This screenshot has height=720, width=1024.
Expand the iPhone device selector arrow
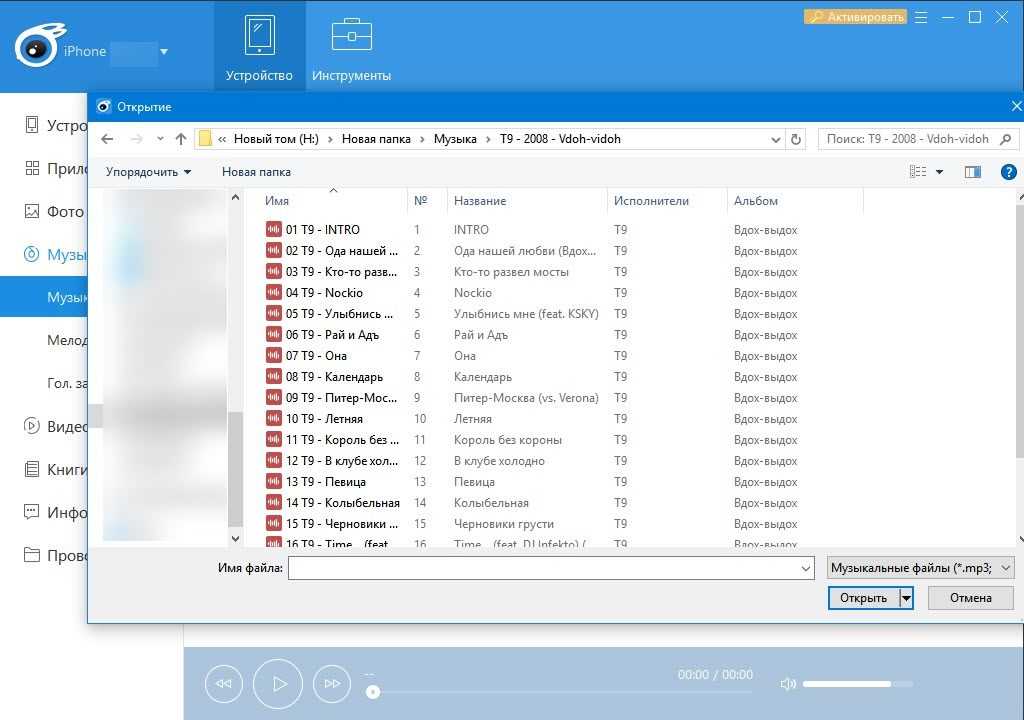tap(164, 52)
